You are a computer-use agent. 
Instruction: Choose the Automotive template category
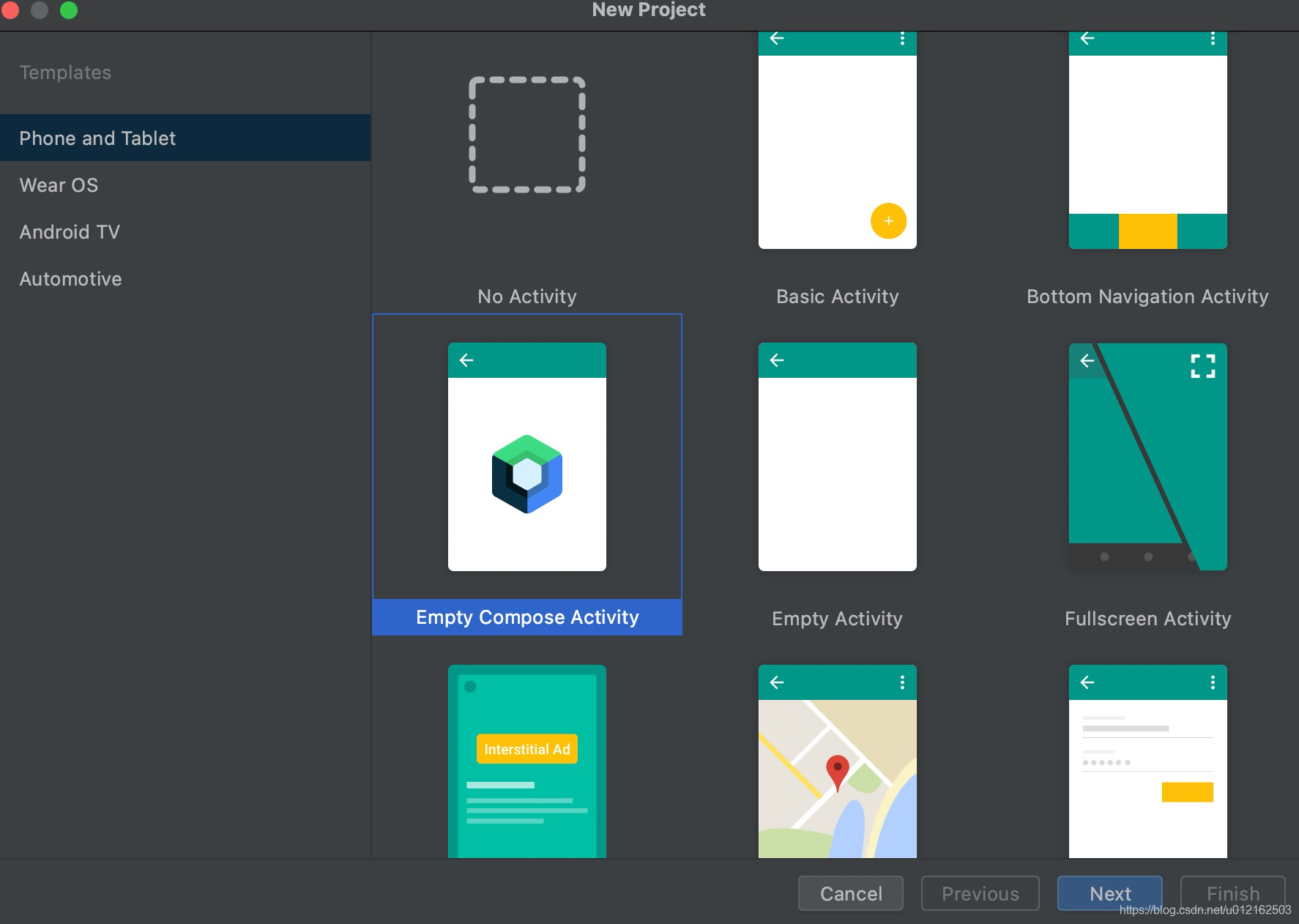pyautogui.click(x=185, y=278)
